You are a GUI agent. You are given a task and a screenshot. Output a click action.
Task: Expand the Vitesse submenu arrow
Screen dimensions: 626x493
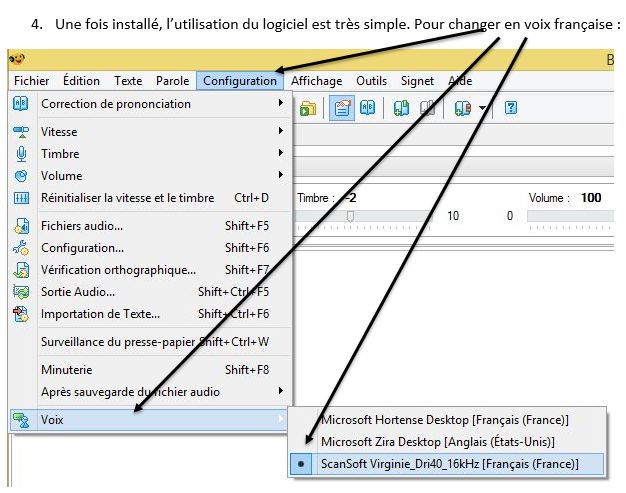[x=280, y=132]
